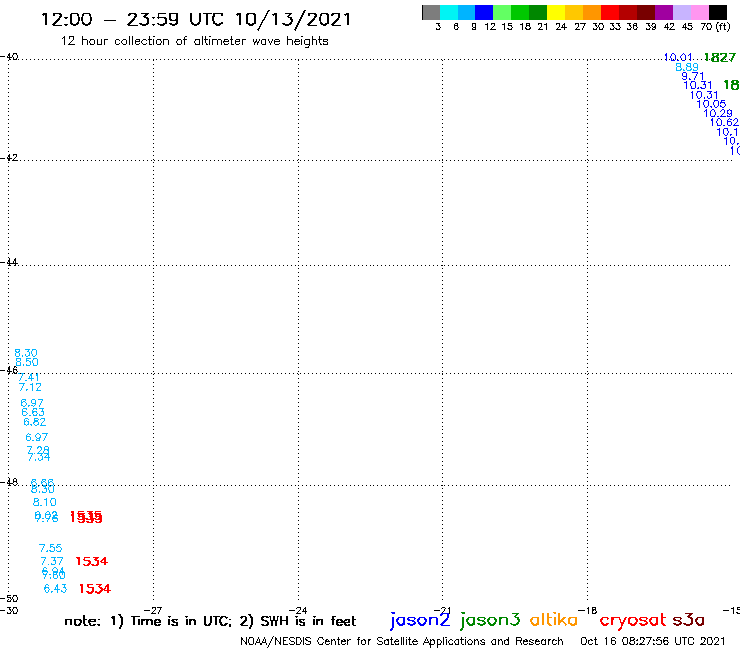Screen dimensions: 740x650
Task: Select the black swatch at the scale end
Action: point(718,12)
